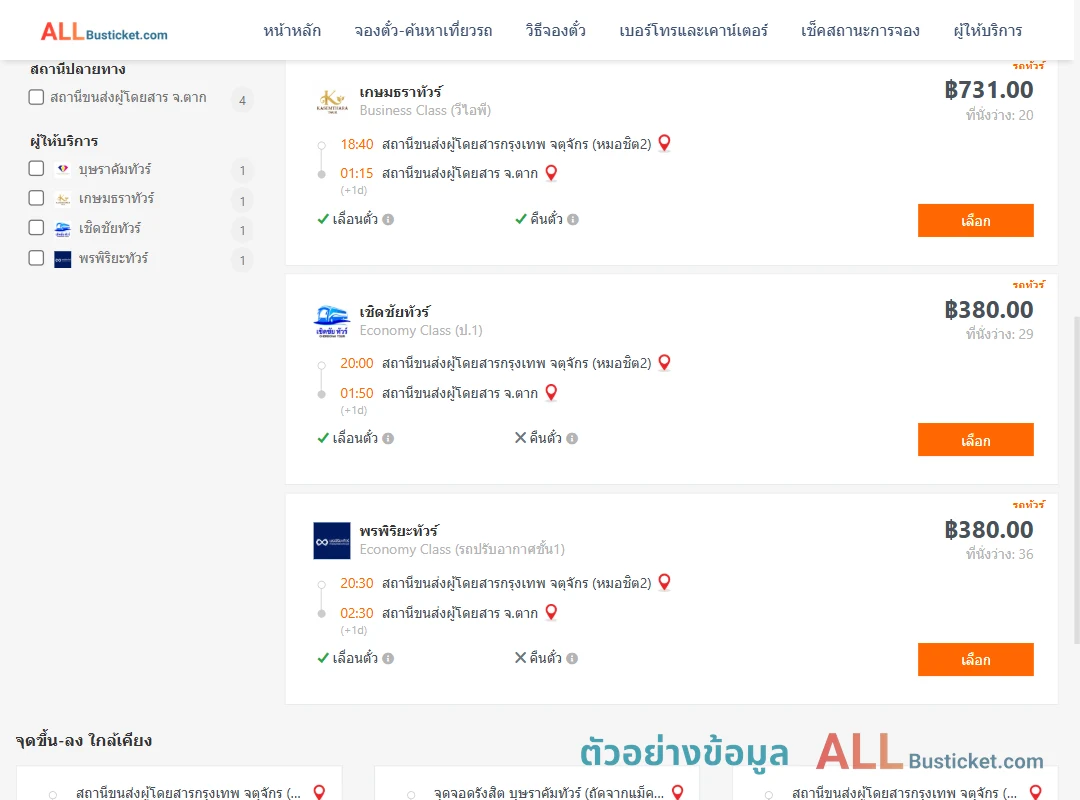Click the เชิดชัยทัวร์ operator name in results

coord(395,311)
